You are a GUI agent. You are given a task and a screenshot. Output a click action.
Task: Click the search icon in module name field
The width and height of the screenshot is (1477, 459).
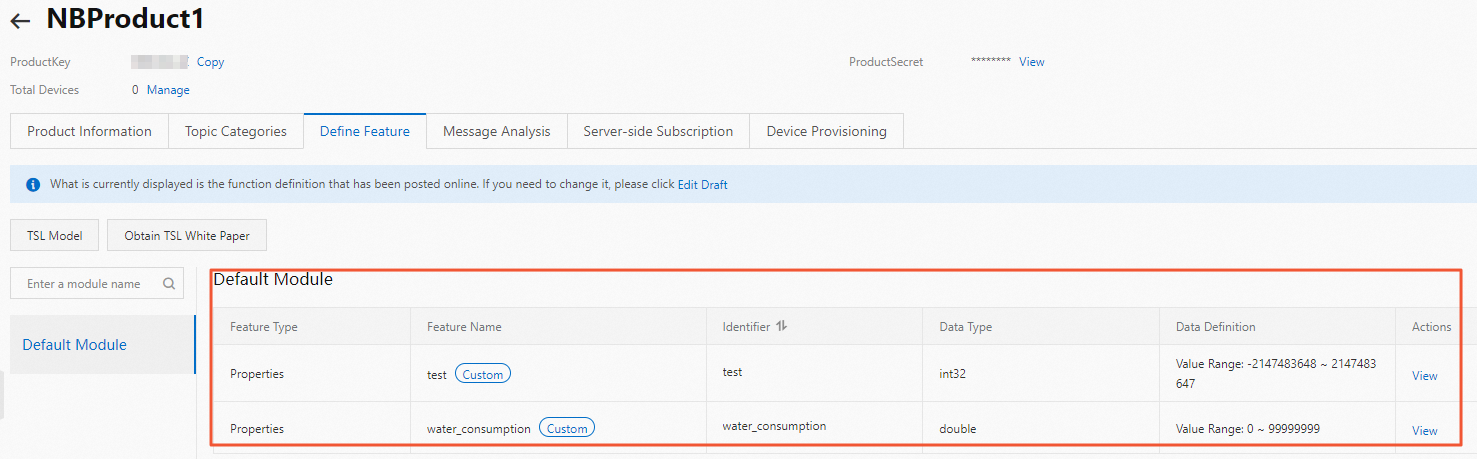tap(169, 284)
